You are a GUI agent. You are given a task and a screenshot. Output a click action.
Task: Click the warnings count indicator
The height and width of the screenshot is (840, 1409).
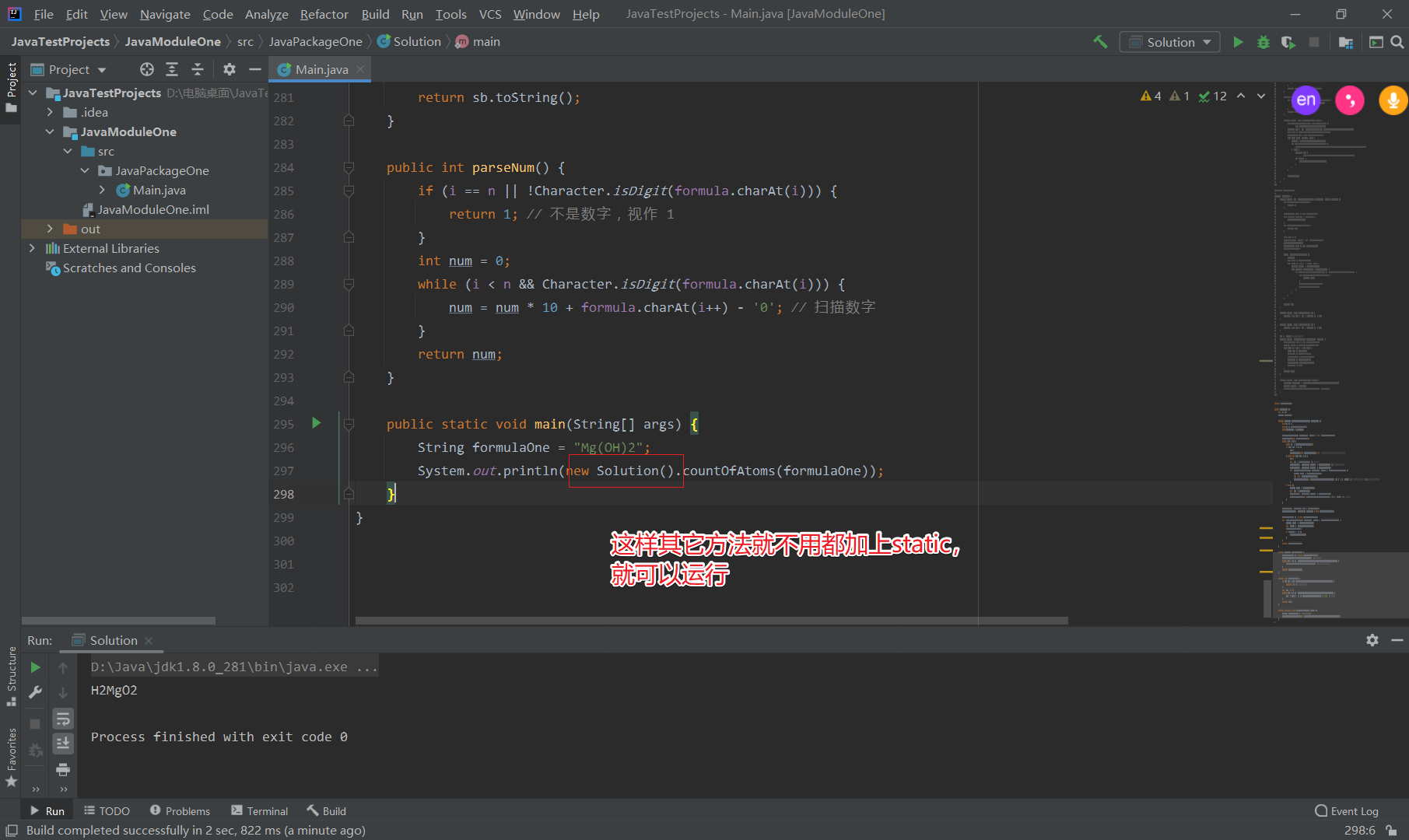(x=1151, y=96)
